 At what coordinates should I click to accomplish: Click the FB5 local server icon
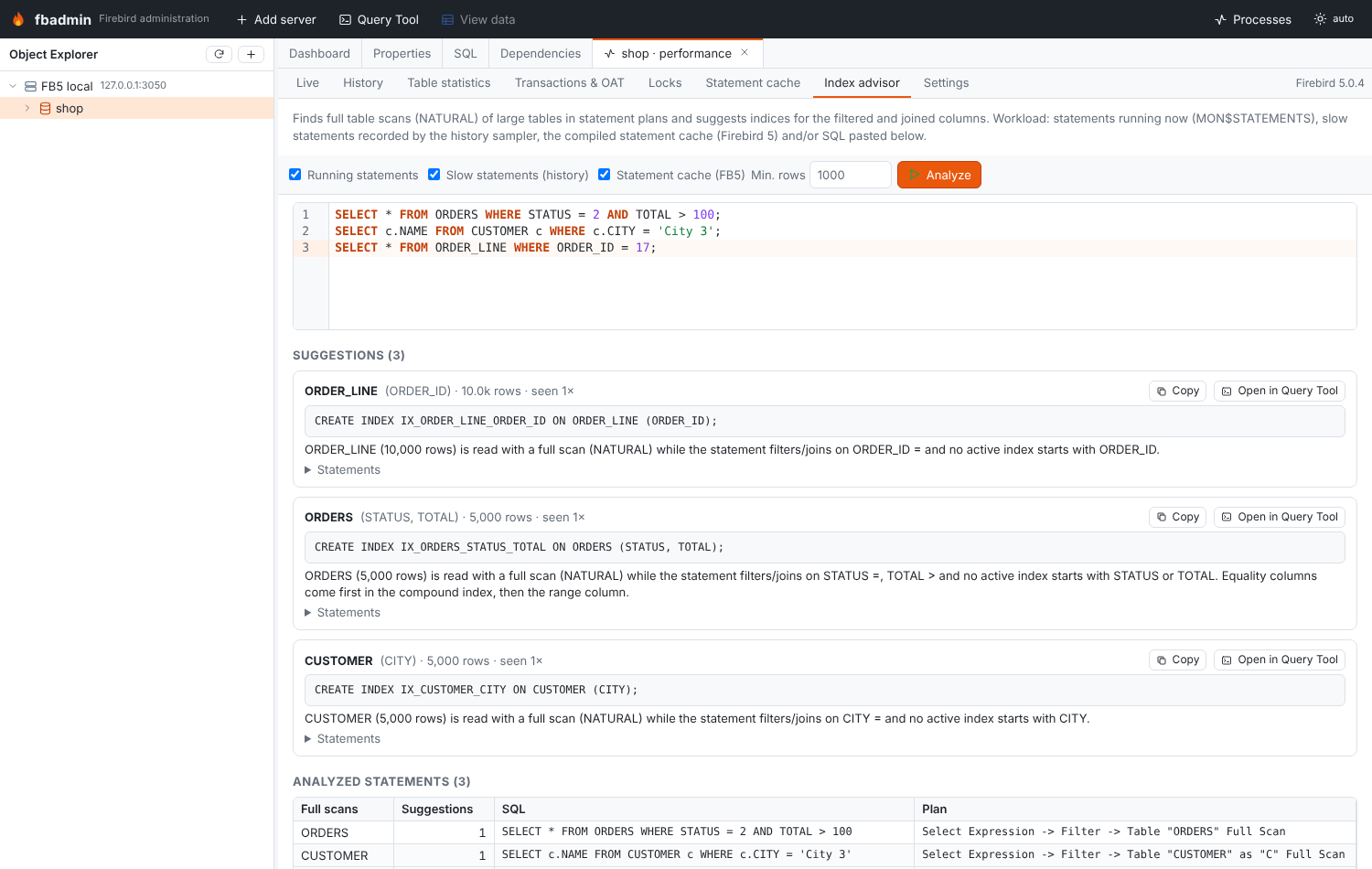click(x=30, y=86)
